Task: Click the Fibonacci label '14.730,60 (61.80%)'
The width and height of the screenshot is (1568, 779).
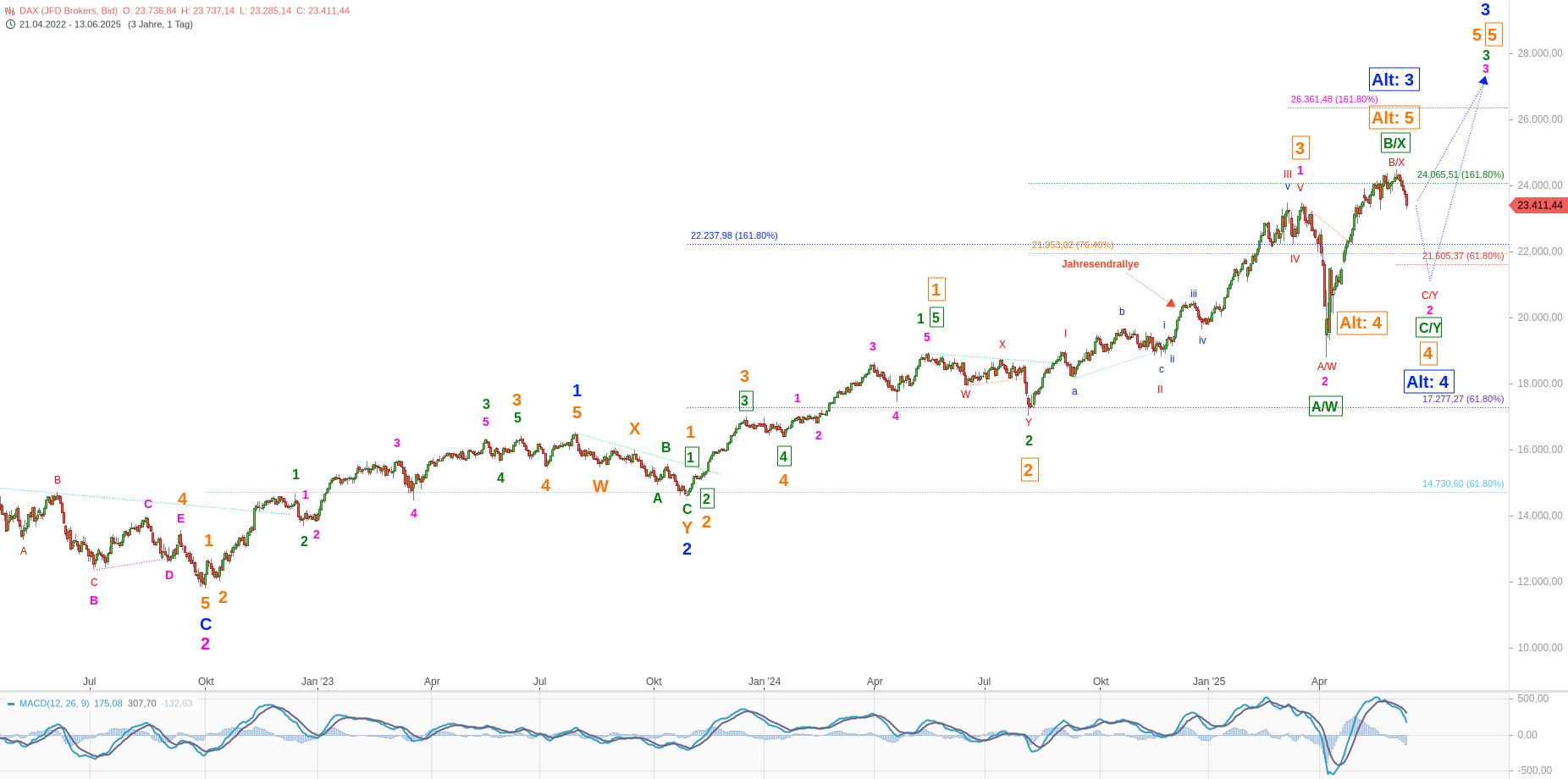Action: point(1463,483)
